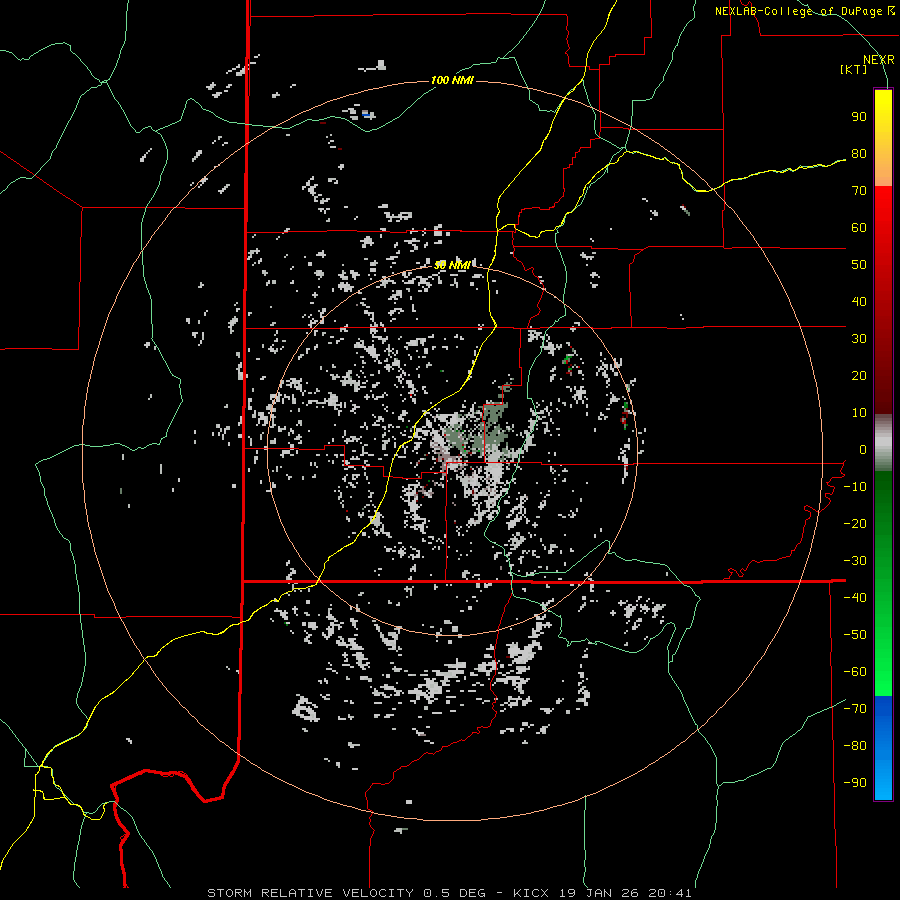Select the -70 value on velocity scale

click(855, 709)
